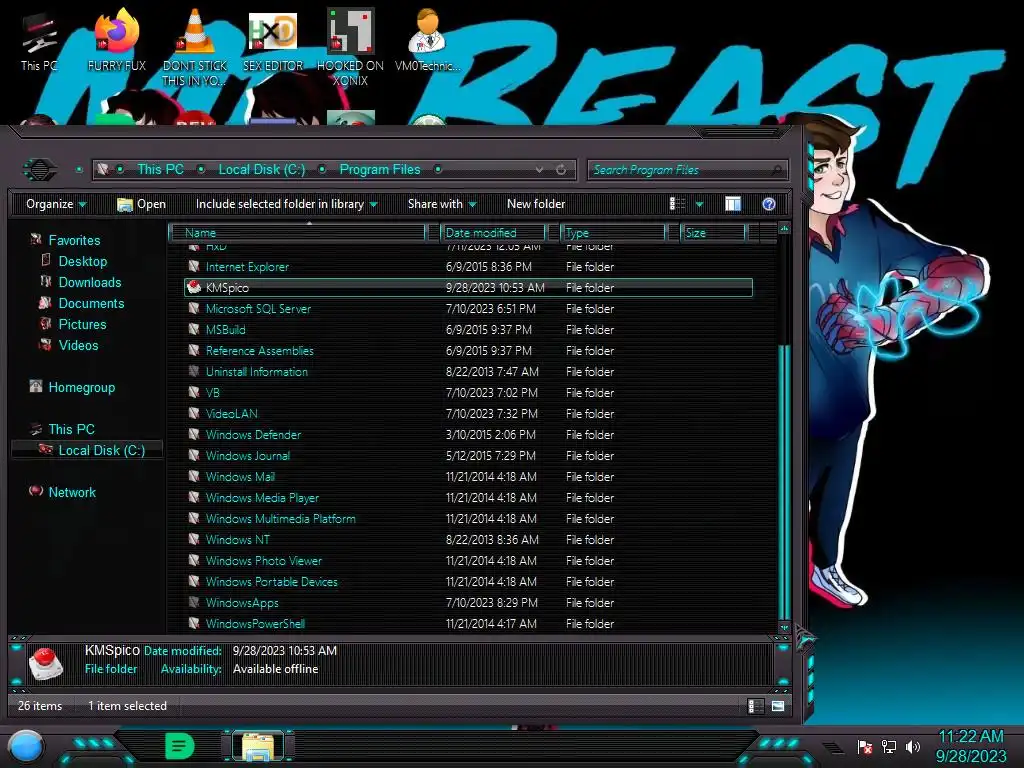Click Program Files in the breadcrumb
Screen dimensions: 1024x768
click(x=380, y=170)
